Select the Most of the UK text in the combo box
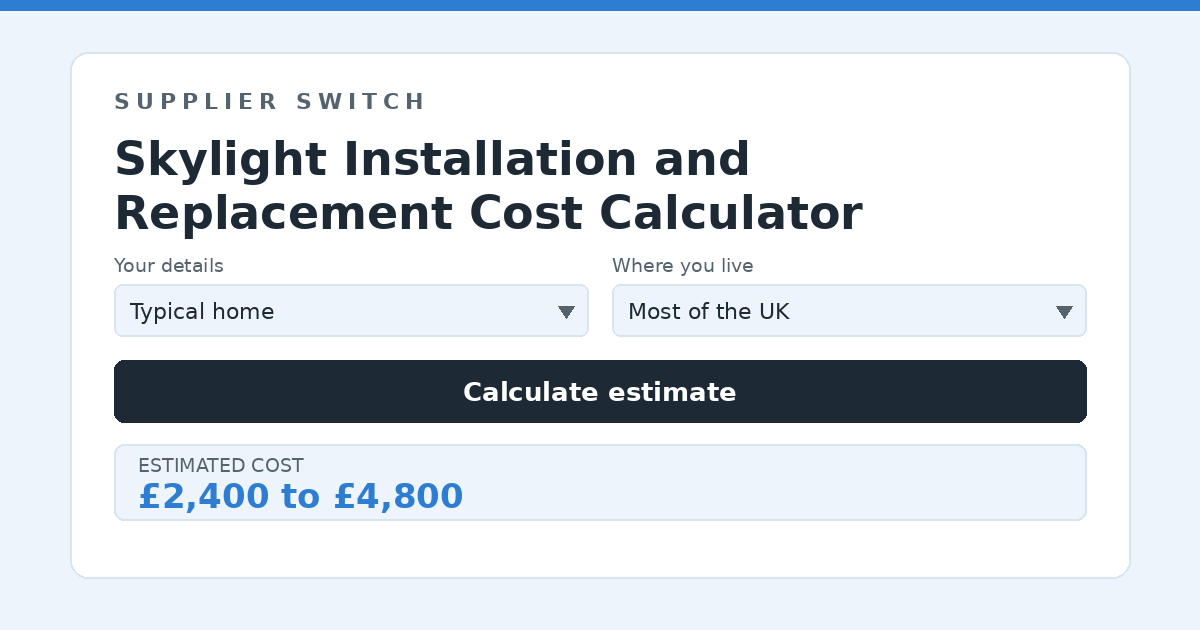 coord(709,312)
